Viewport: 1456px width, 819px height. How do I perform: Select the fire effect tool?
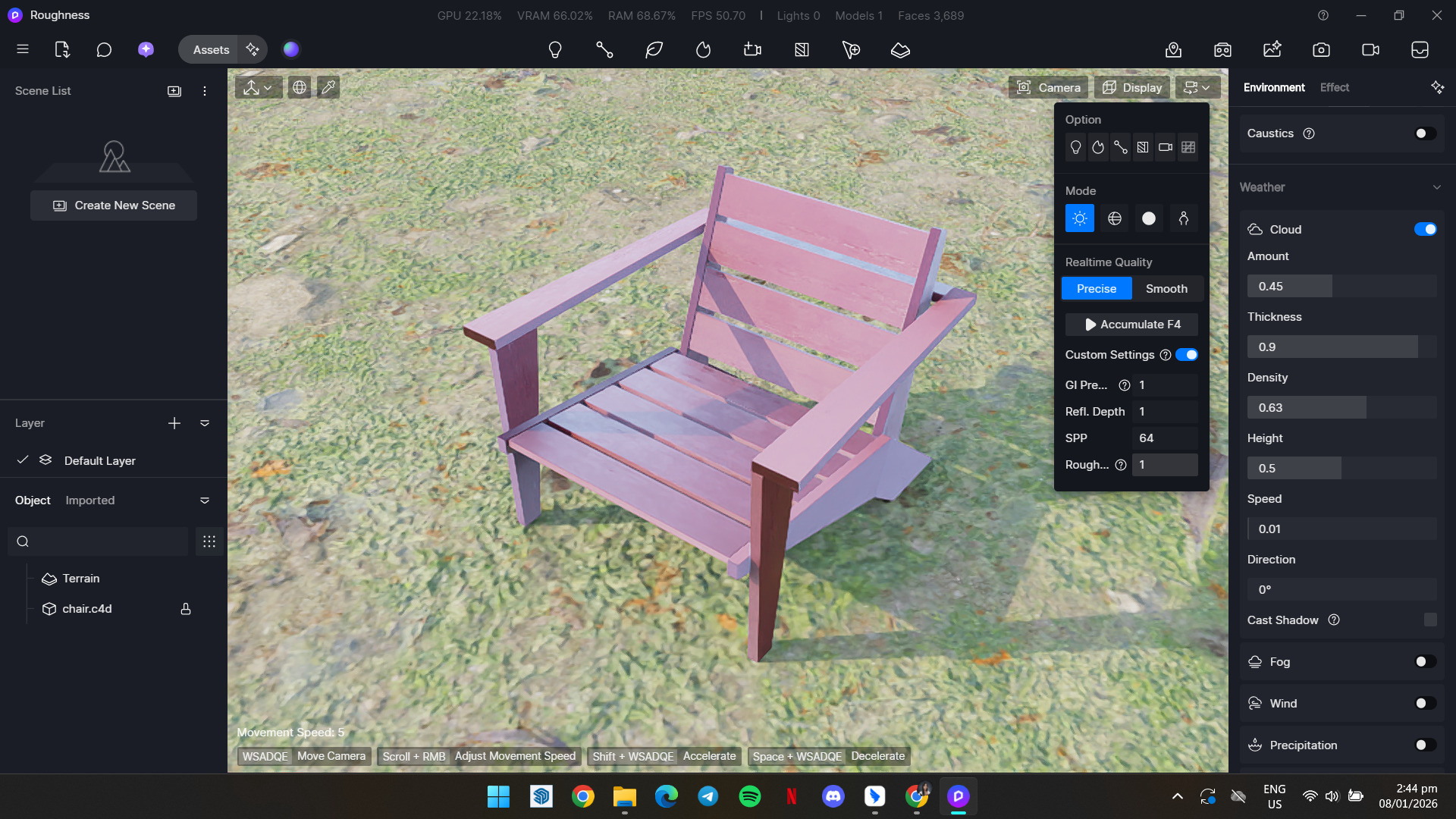tap(703, 50)
